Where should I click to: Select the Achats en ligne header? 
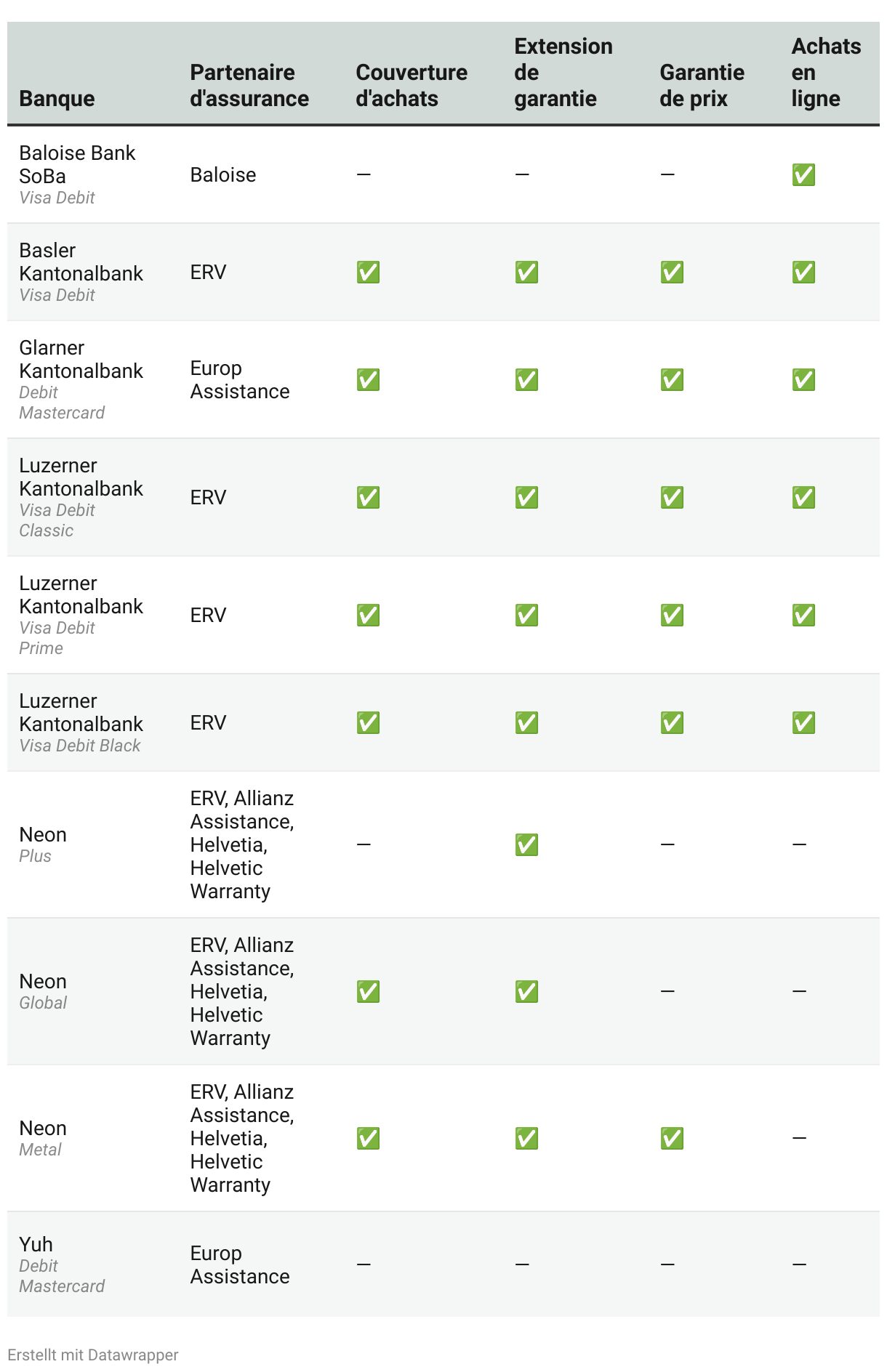[826, 73]
